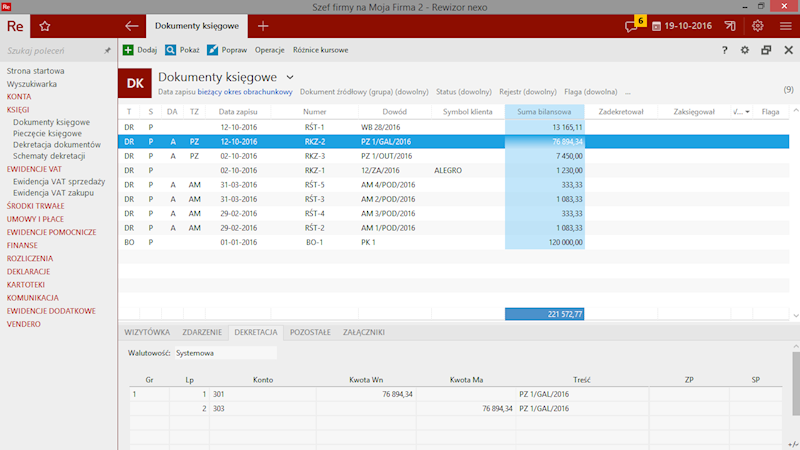The width and height of the screenshot is (800, 450).
Task: Open column chooser dropdown arrow near Flaga
Action: click(x=747, y=112)
